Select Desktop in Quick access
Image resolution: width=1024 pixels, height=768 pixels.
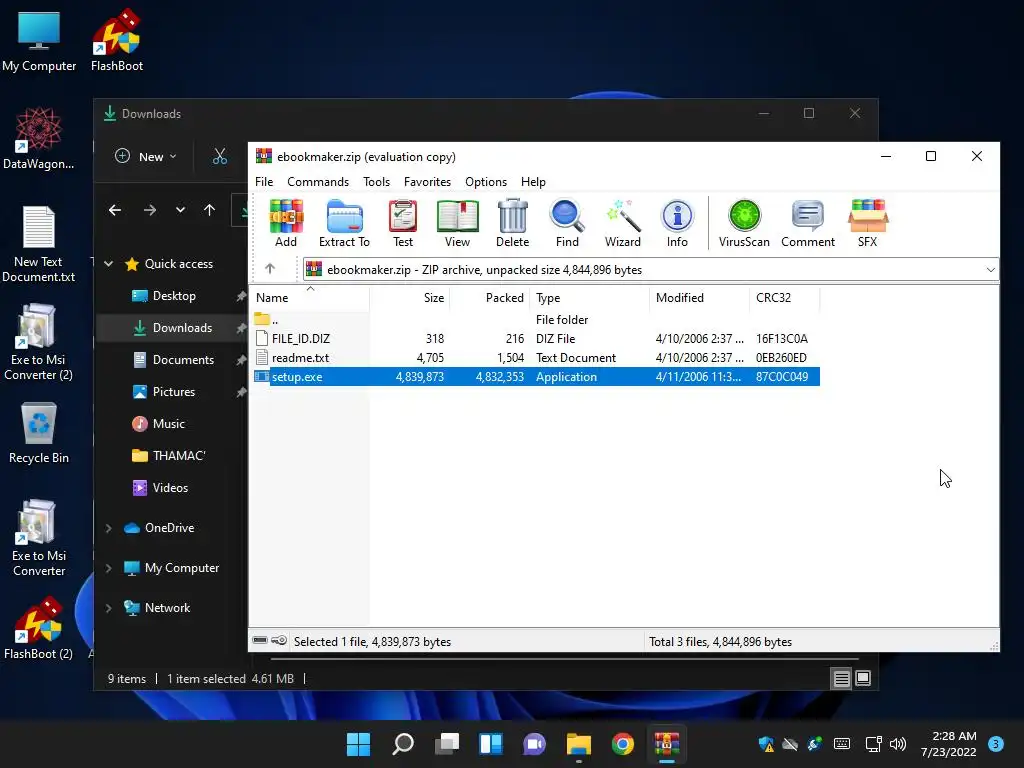pyautogui.click(x=172, y=296)
